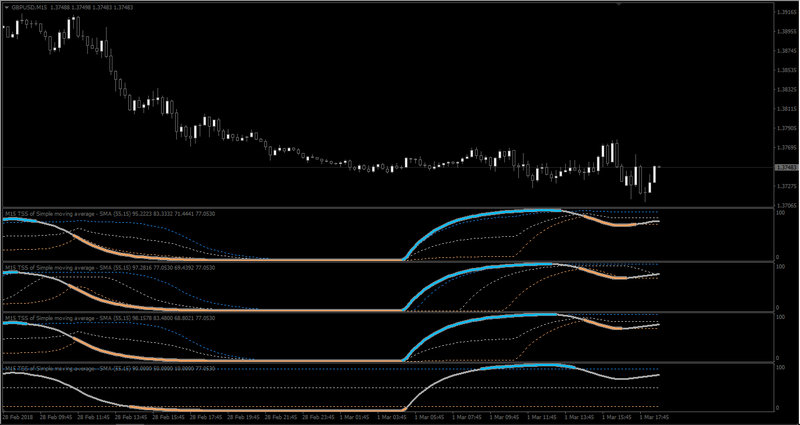
Task: Click the 1 Mar 17:45 time marker
Action: click(653, 417)
